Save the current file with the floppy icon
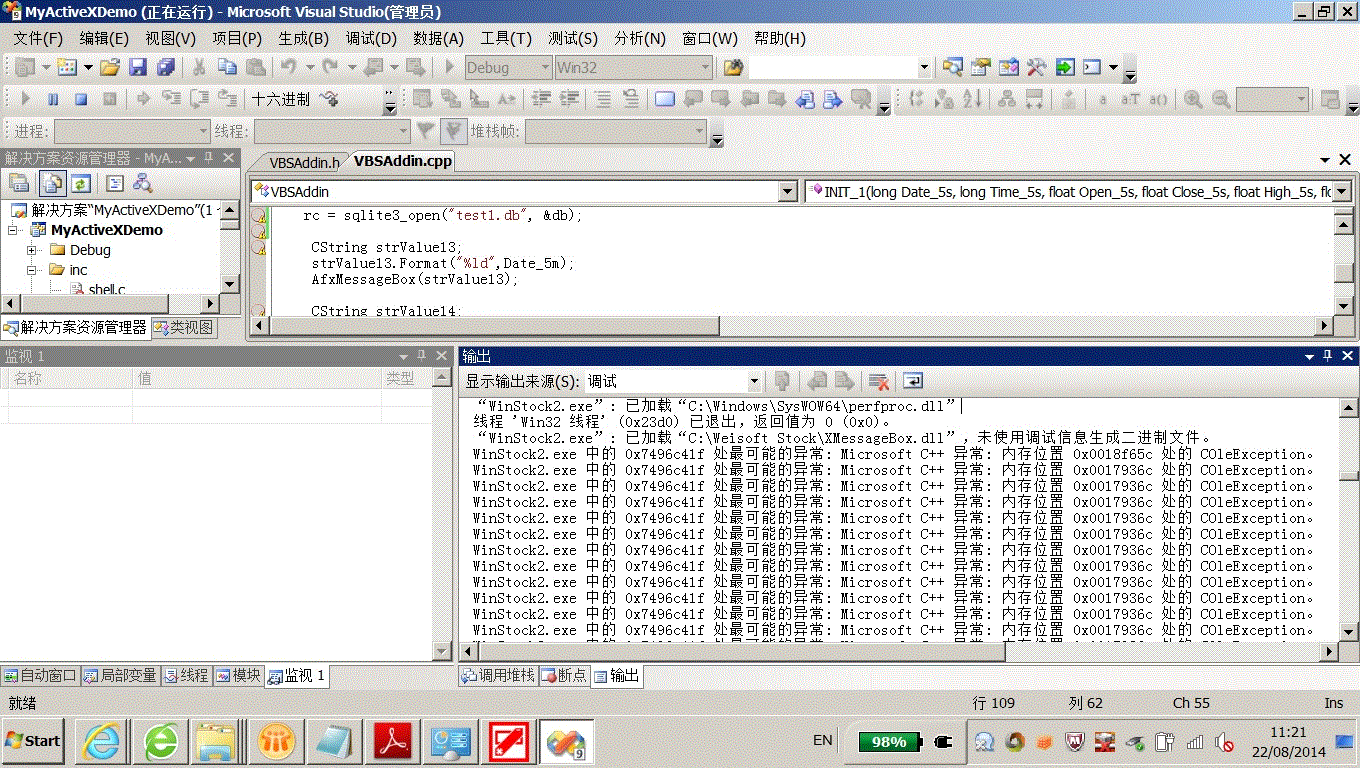1360x768 pixels. [x=138, y=68]
